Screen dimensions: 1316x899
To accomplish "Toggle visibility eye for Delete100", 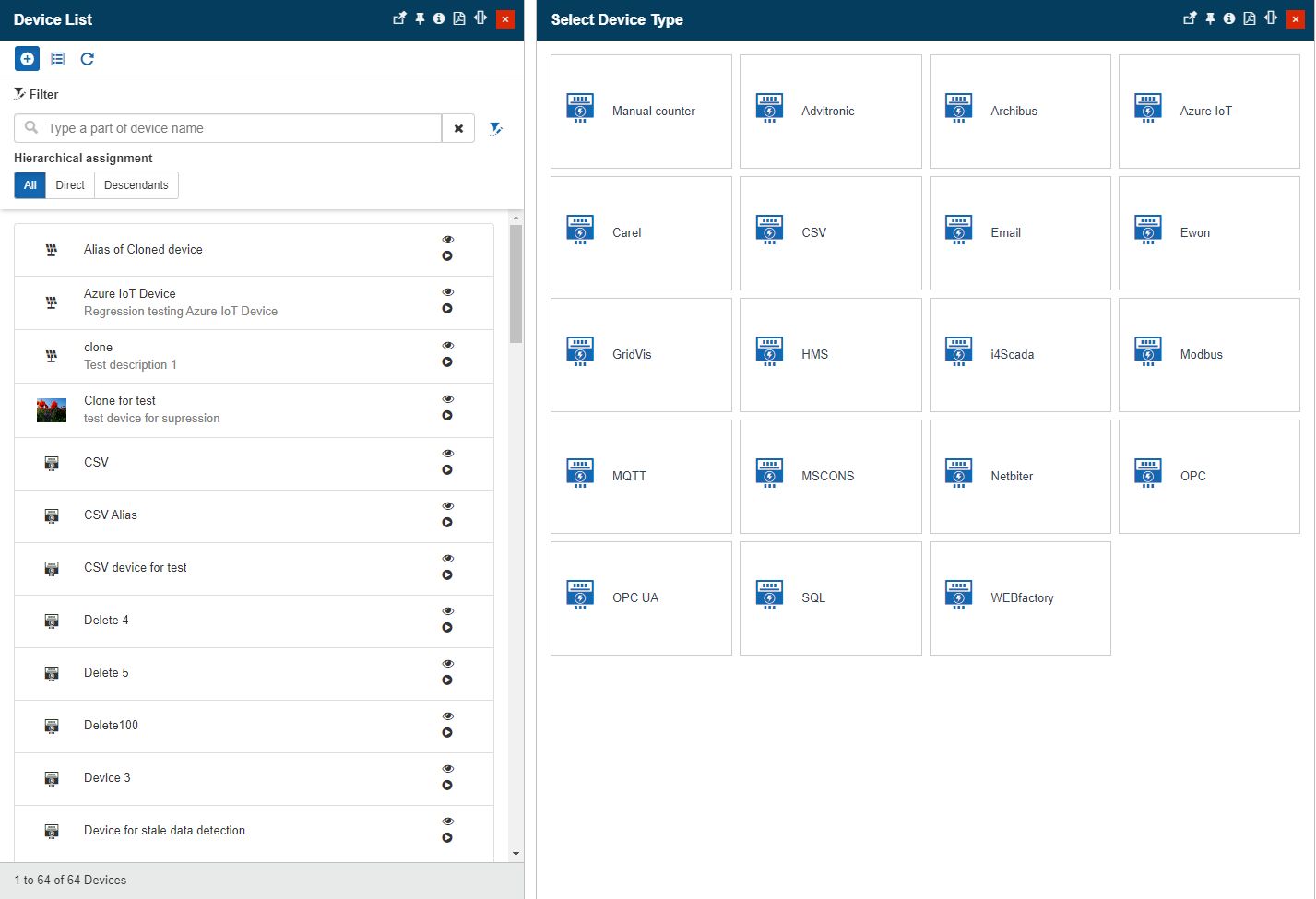I will (x=447, y=716).
